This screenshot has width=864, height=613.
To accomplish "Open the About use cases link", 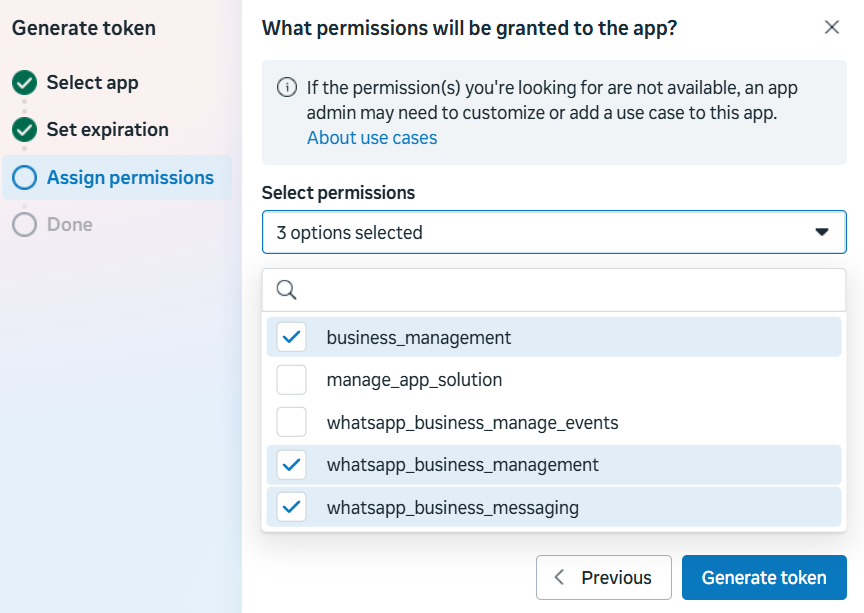I will 372,138.
